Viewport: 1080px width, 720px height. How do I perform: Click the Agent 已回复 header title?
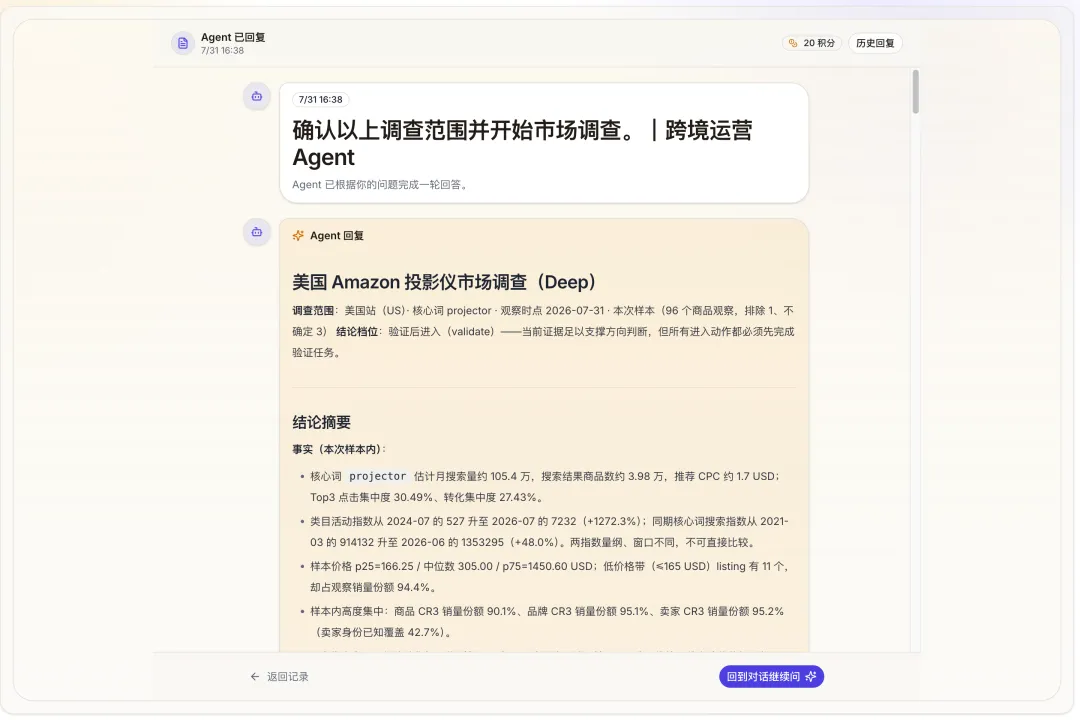(233, 37)
